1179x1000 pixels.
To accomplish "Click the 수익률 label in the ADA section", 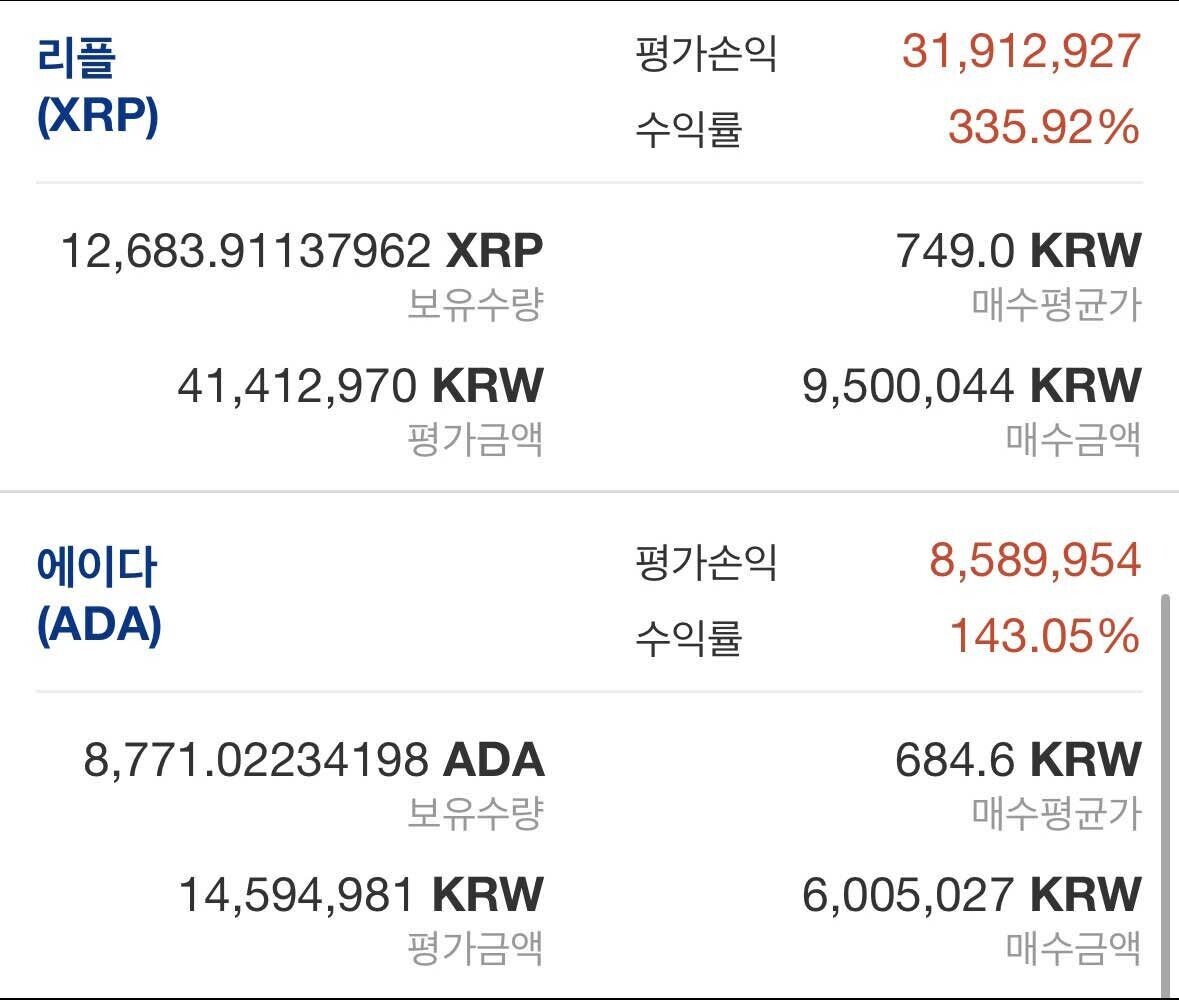I will 688,637.
